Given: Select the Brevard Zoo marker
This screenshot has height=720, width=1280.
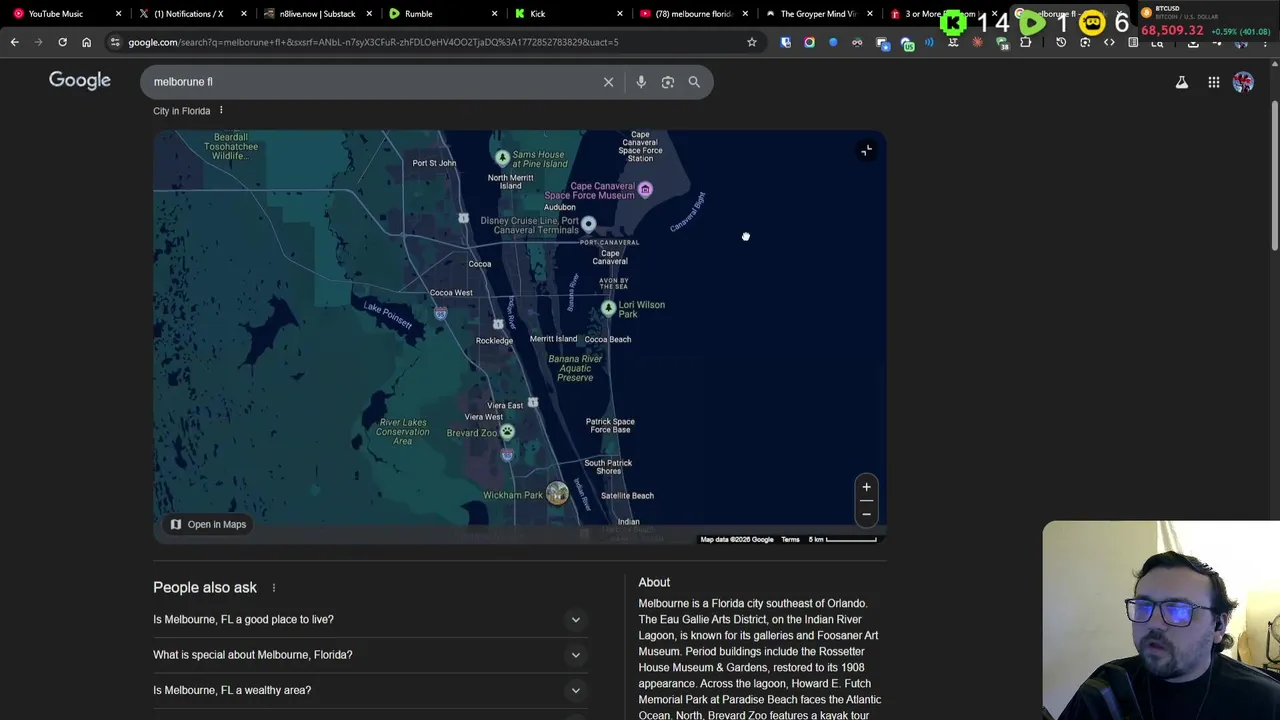Looking at the screenshot, I should pyautogui.click(x=507, y=432).
